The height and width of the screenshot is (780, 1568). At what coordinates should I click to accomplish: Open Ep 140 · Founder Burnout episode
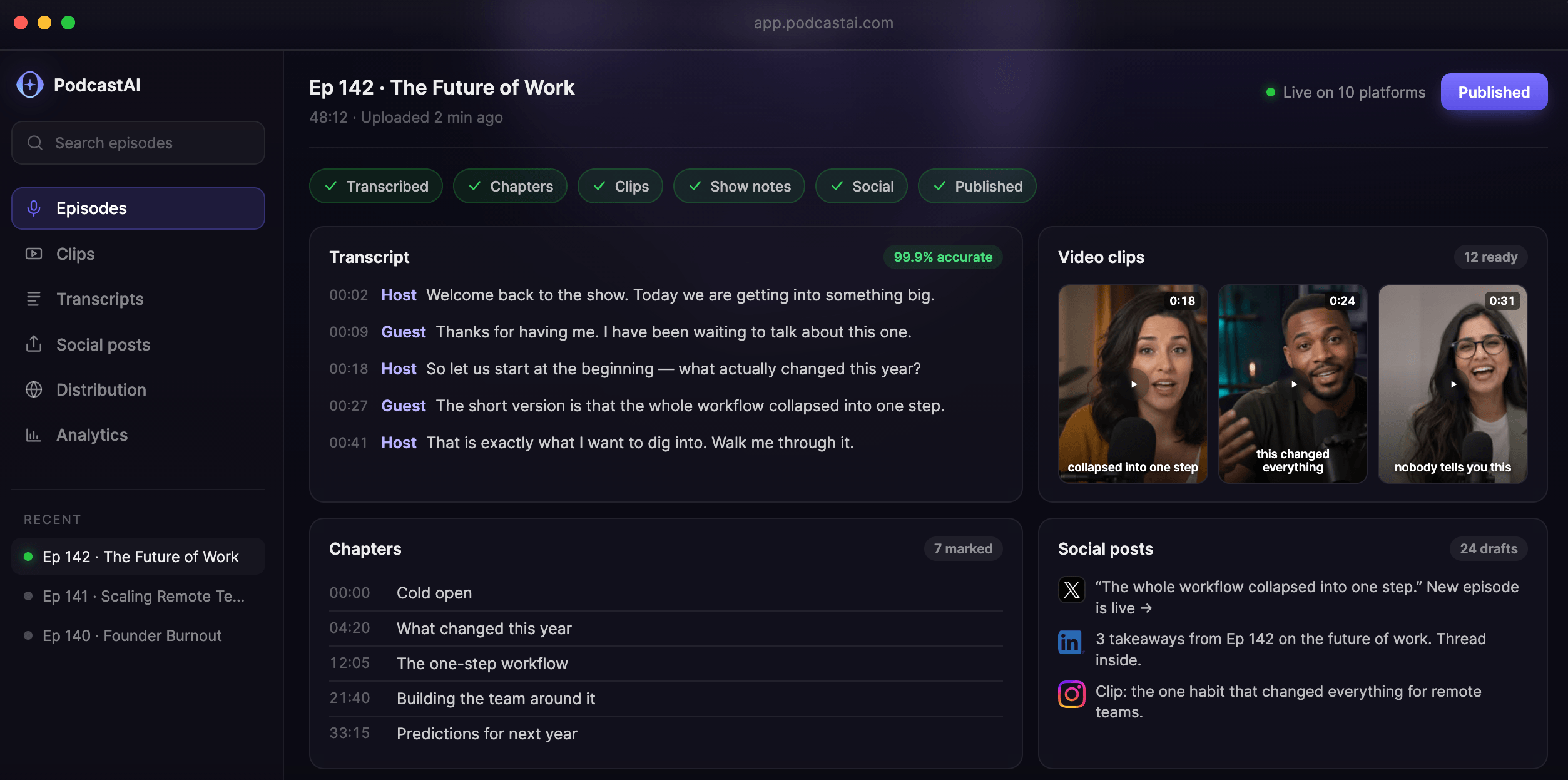point(138,635)
